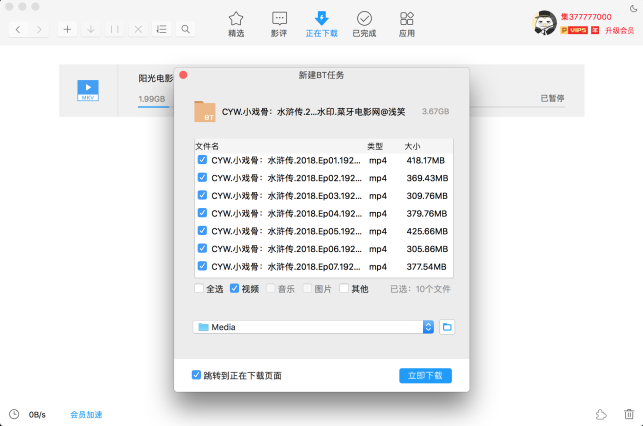
Task: Tick the 全选 select-all checkbox
Action: [200, 289]
